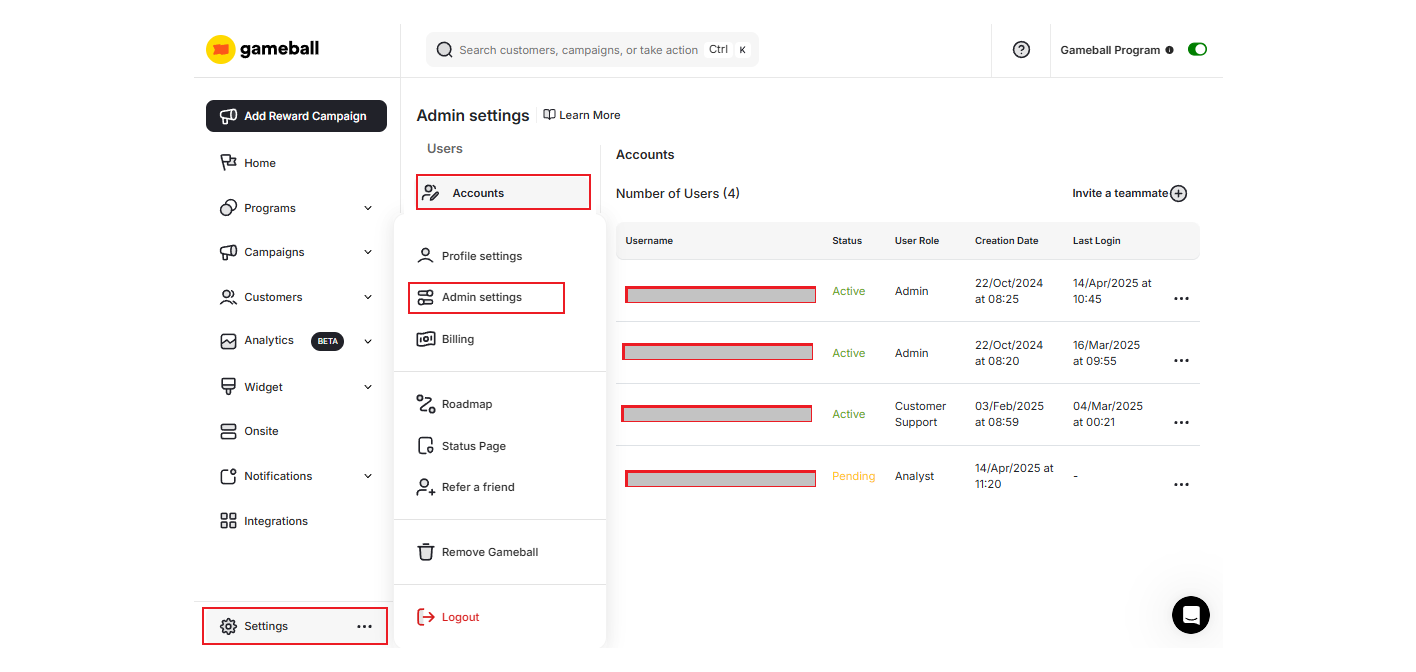
Task: Click Number of Users (4) text
Action: 678,193
